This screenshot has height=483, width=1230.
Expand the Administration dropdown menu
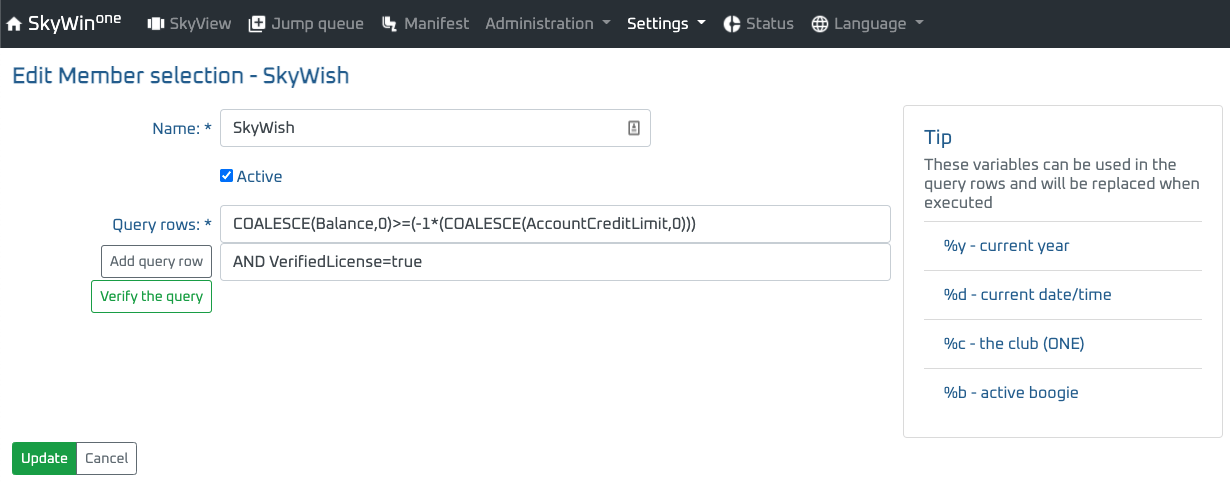pyautogui.click(x=548, y=24)
